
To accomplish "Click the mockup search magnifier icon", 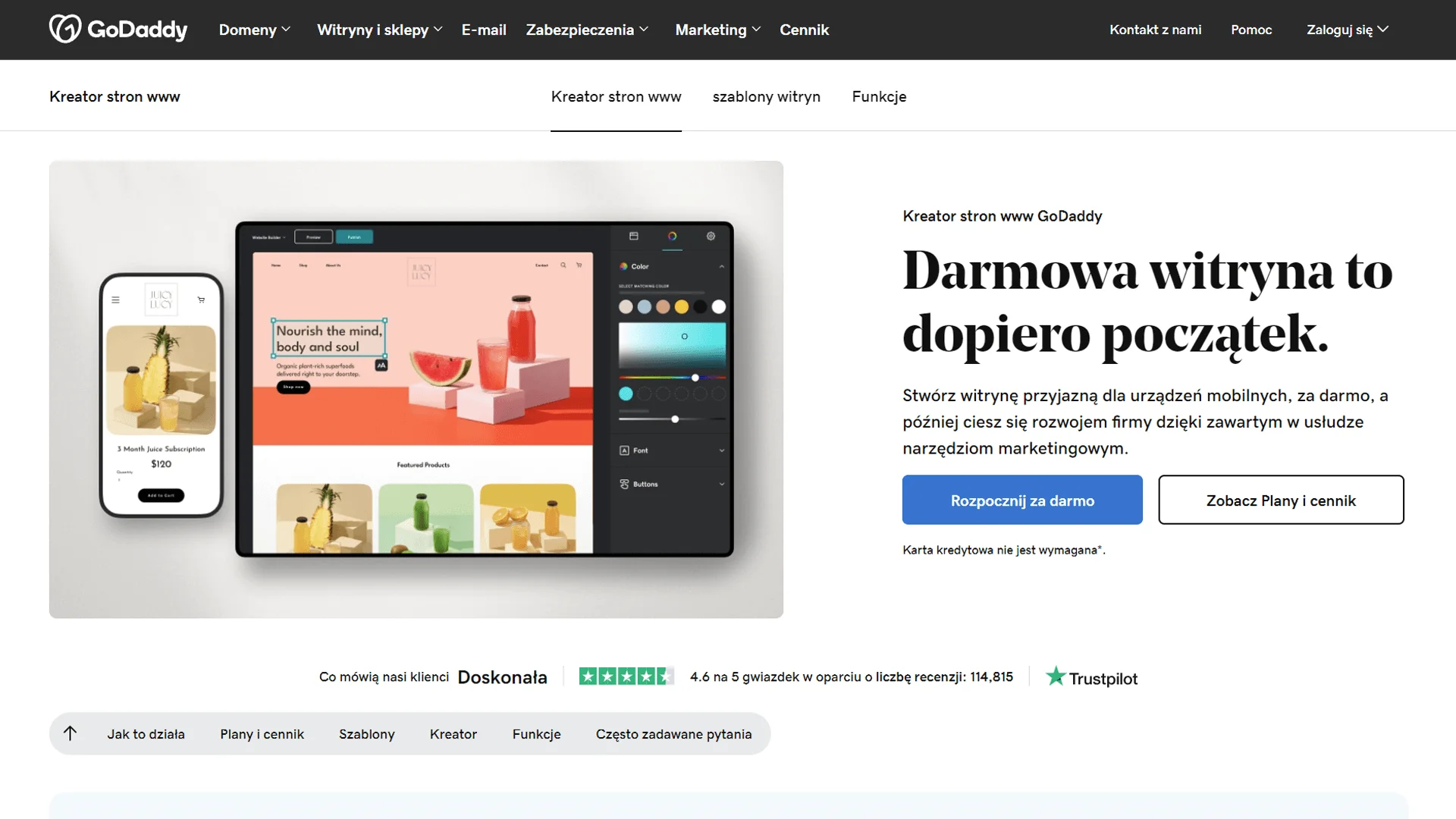I will (563, 265).
